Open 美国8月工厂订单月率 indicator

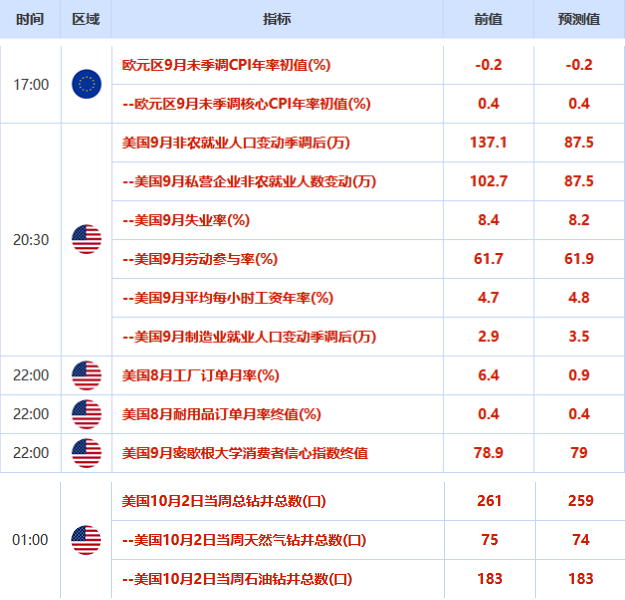200,375
